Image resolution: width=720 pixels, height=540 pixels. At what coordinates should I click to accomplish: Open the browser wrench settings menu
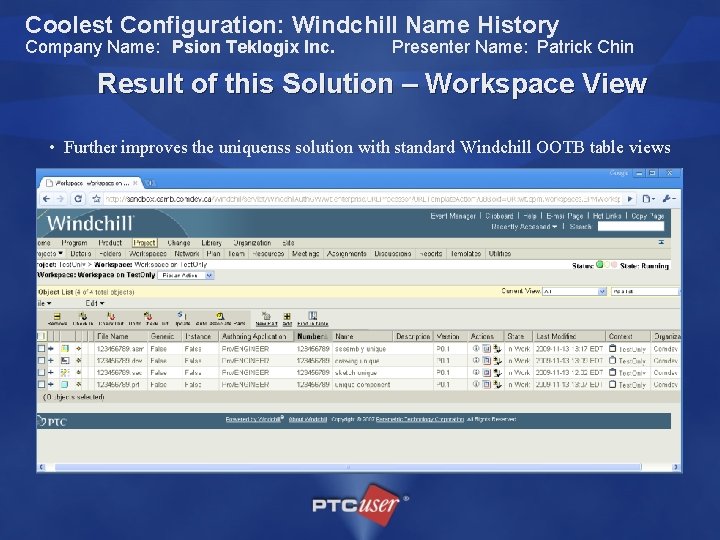pos(669,199)
